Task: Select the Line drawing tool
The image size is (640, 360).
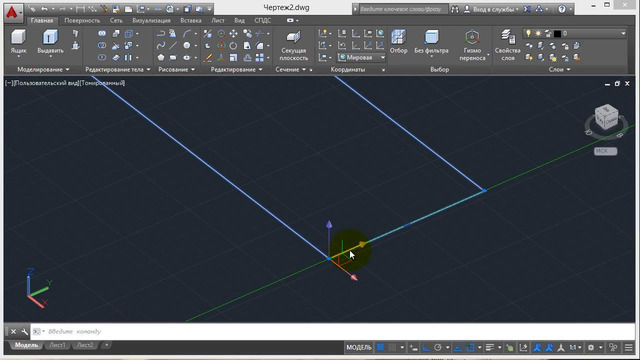Action: [x=173, y=45]
